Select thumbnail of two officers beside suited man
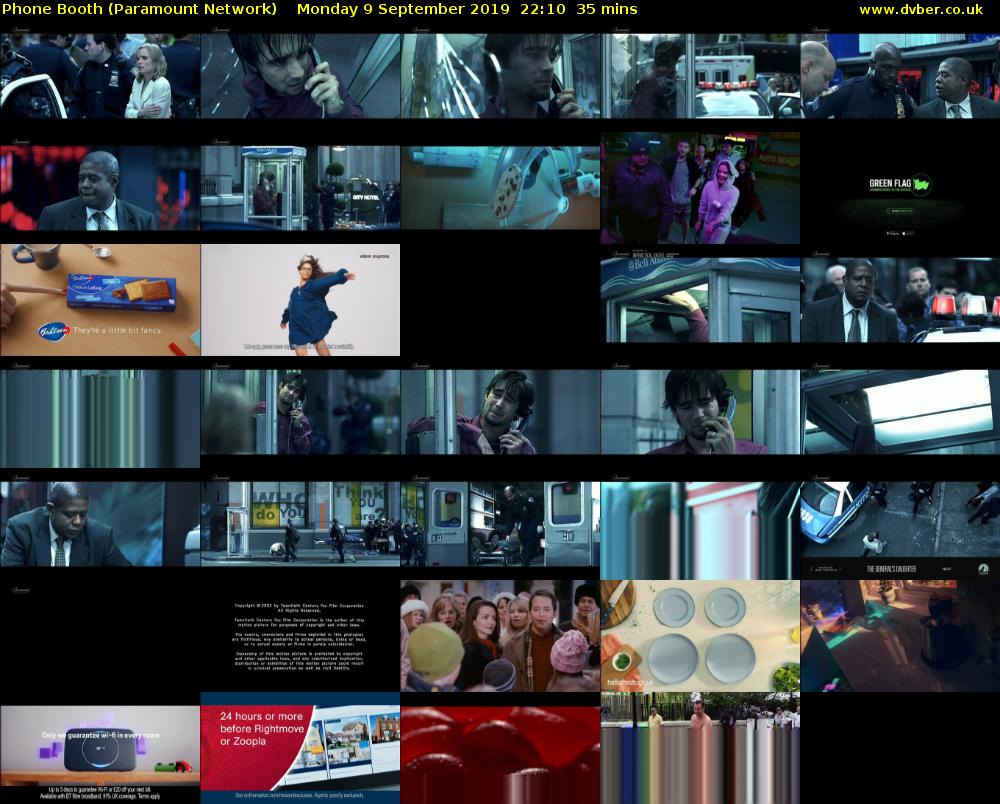The width and height of the screenshot is (1000, 804). point(900,77)
